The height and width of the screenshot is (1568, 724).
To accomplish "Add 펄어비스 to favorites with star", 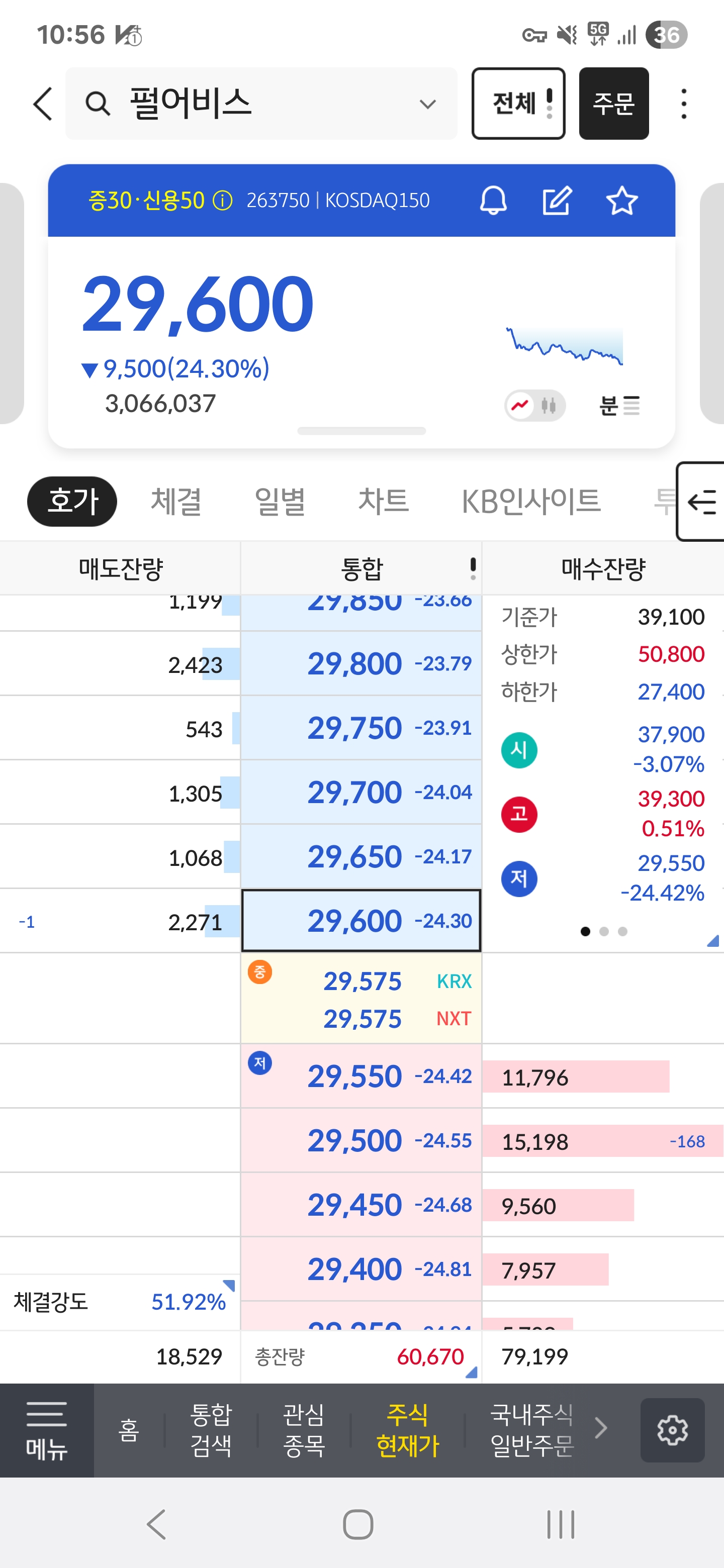I will pyautogui.click(x=621, y=200).
